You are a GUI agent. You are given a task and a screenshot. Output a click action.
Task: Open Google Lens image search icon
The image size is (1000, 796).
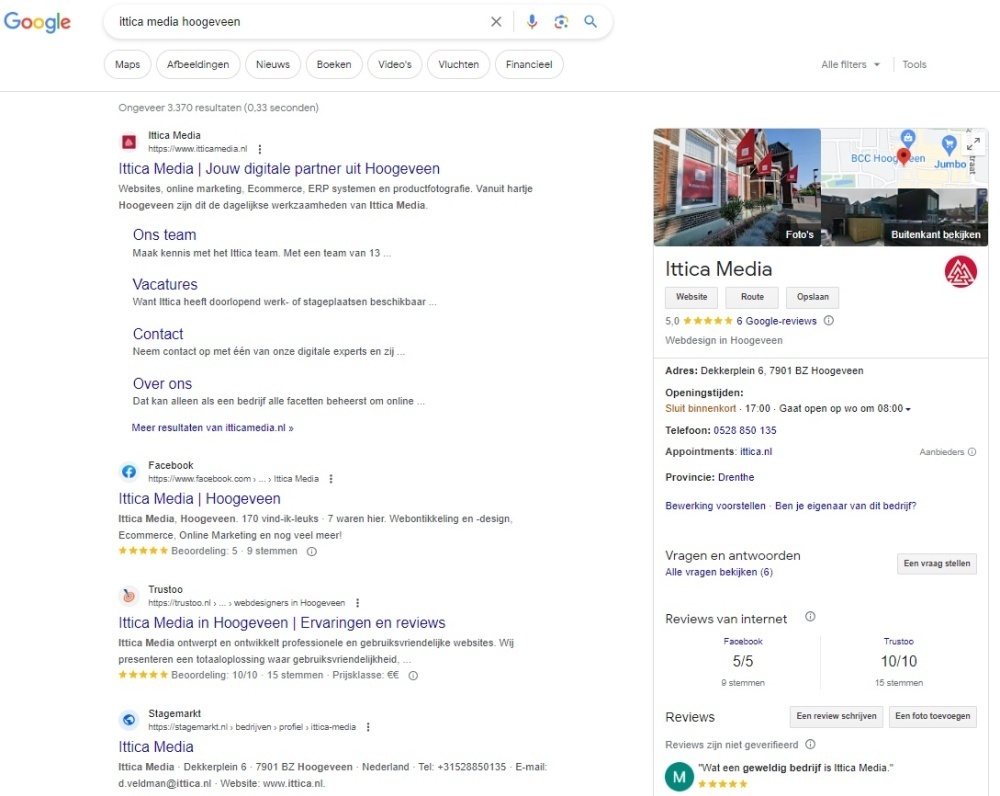561,22
